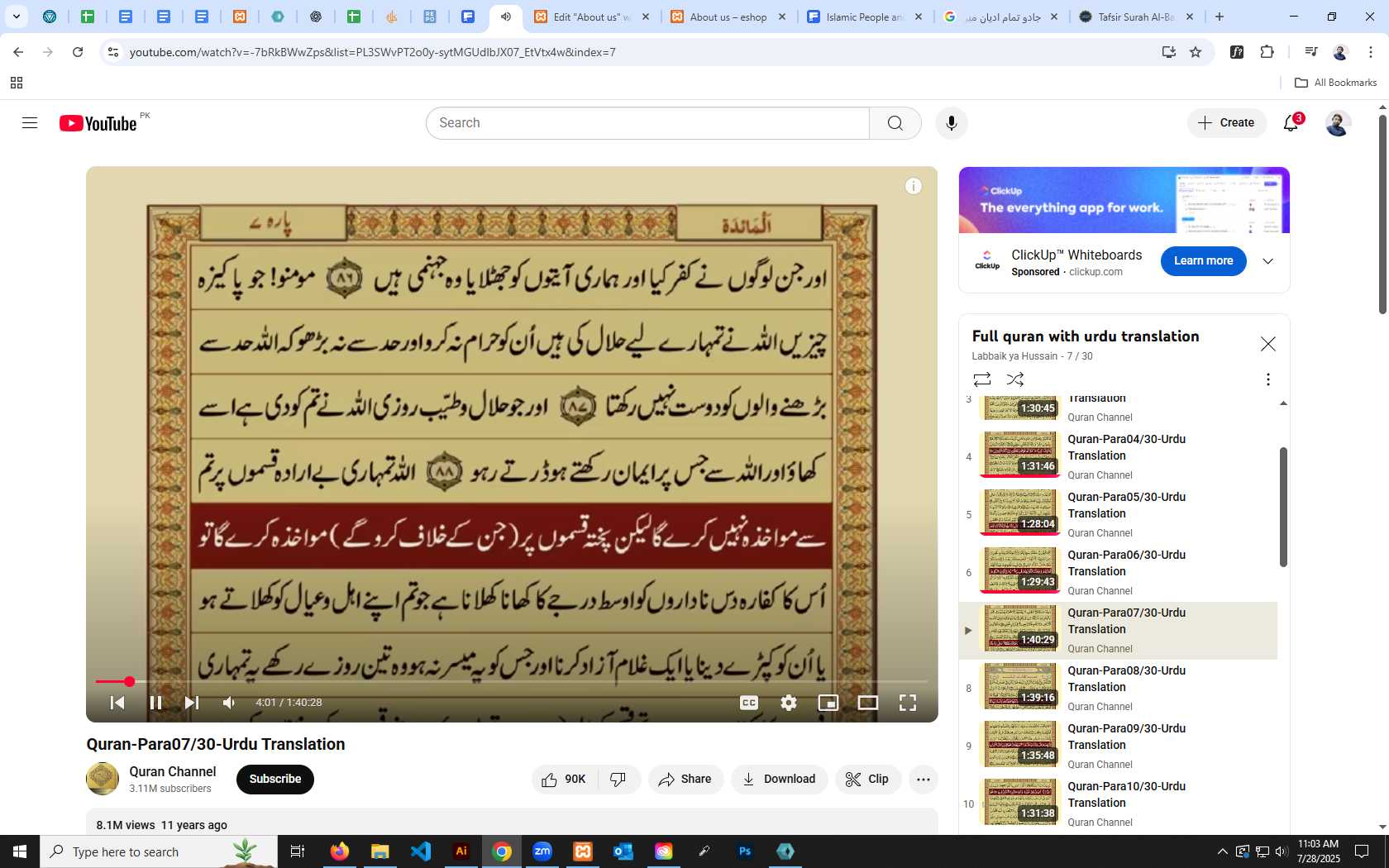
Task: Toggle playlist loop
Action: pos(982,379)
